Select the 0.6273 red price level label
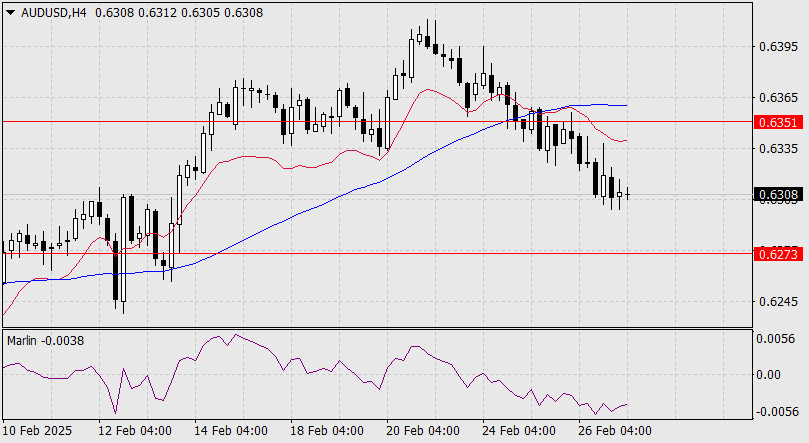Image resolution: width=809 pixels, height=443 pixels. tap(779, 254)
